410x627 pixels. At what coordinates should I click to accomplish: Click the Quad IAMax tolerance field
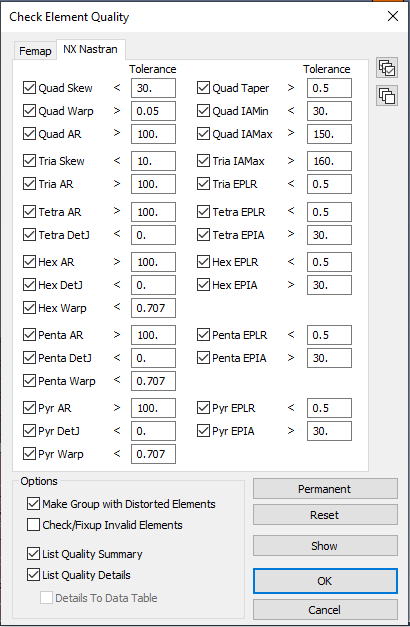[x=329, y=134]
